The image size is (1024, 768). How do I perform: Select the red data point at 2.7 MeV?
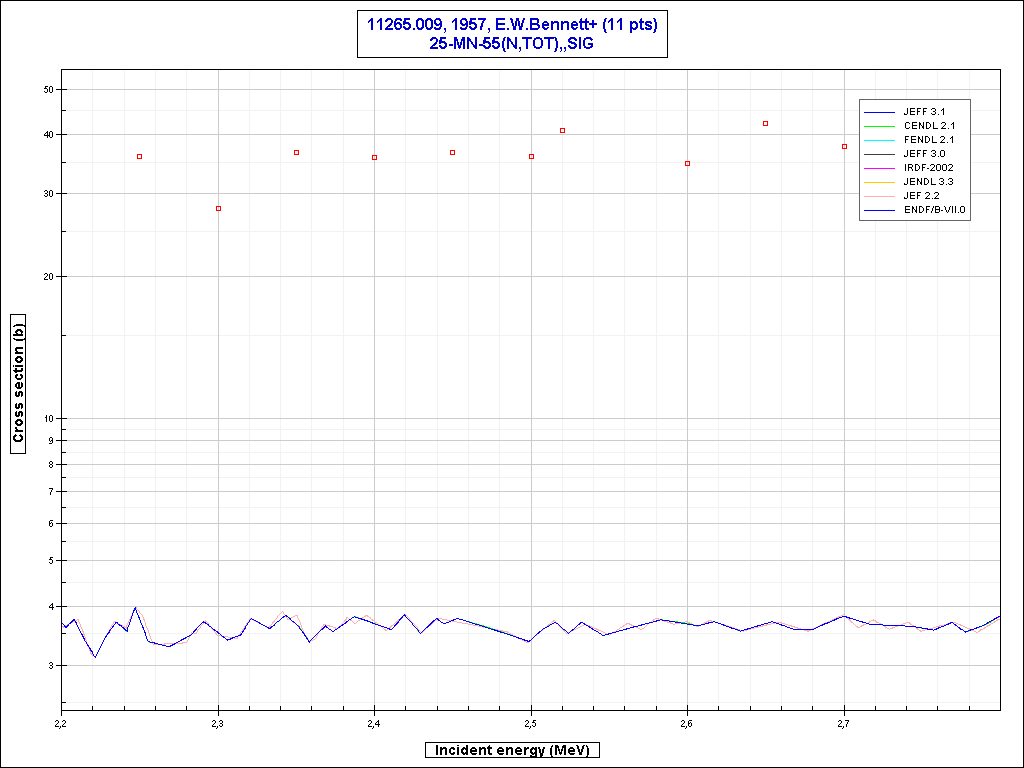844,146
